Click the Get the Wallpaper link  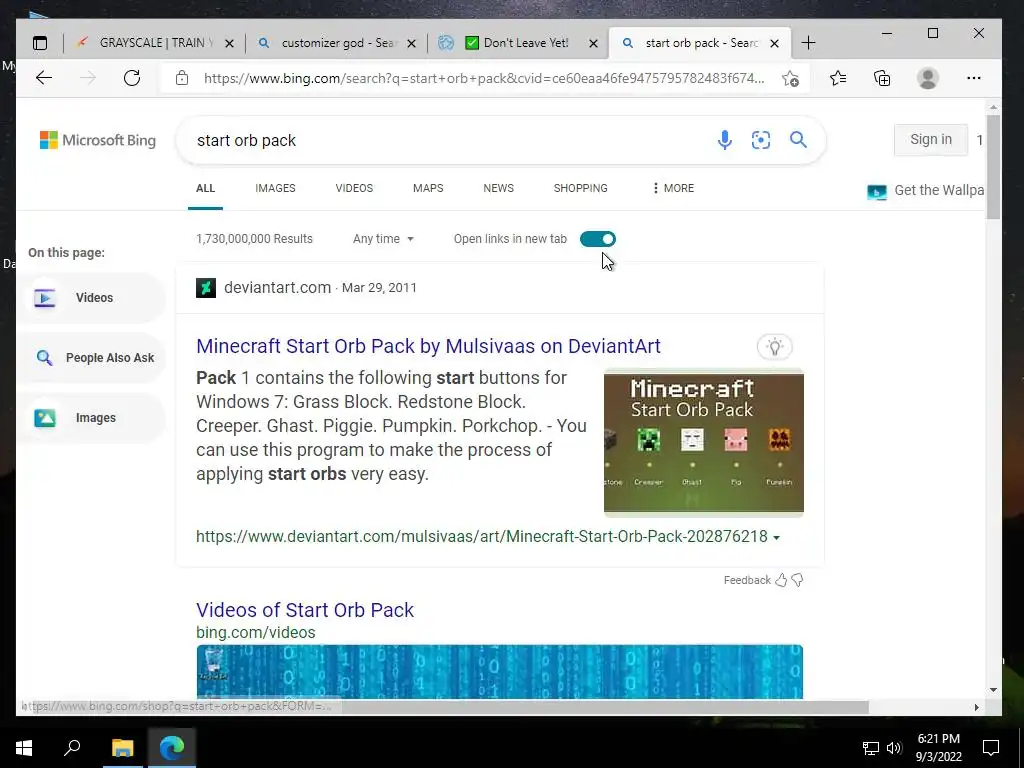[926, 191]
